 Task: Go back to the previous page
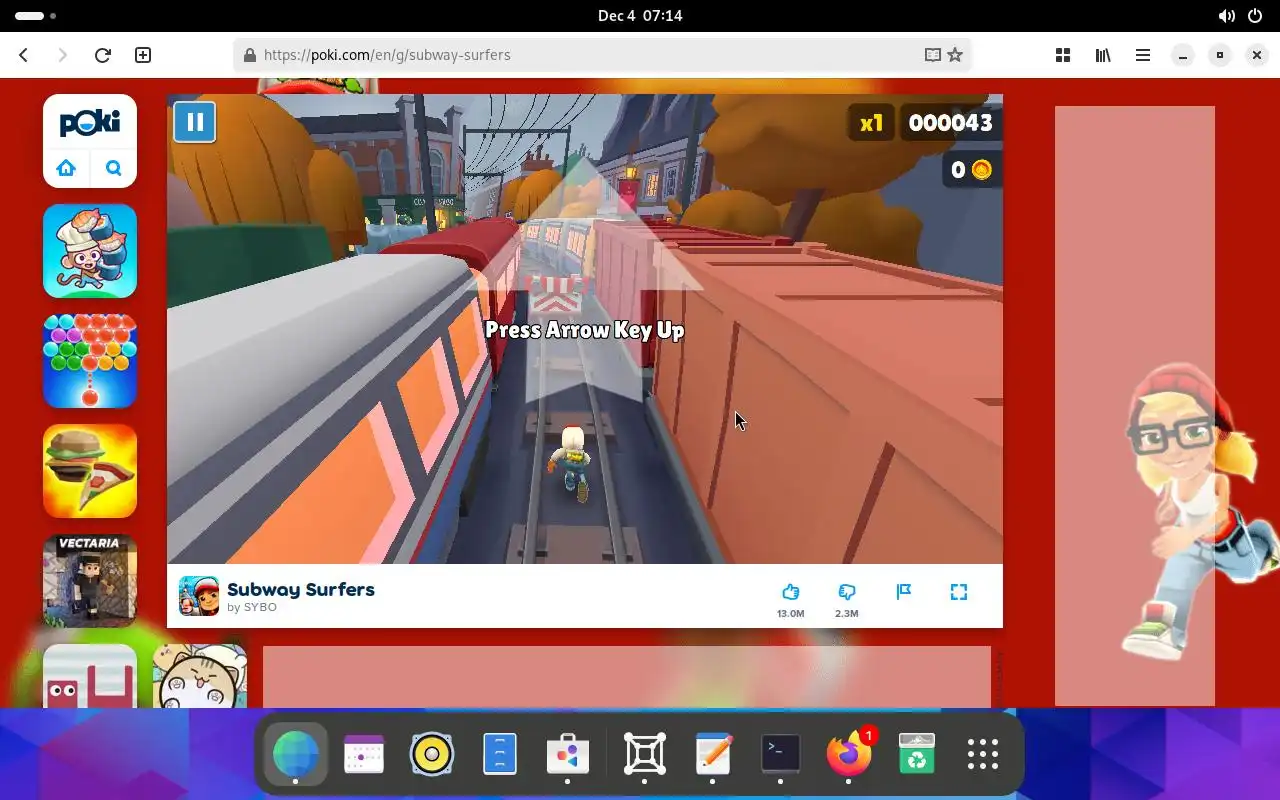pos(24,55)
